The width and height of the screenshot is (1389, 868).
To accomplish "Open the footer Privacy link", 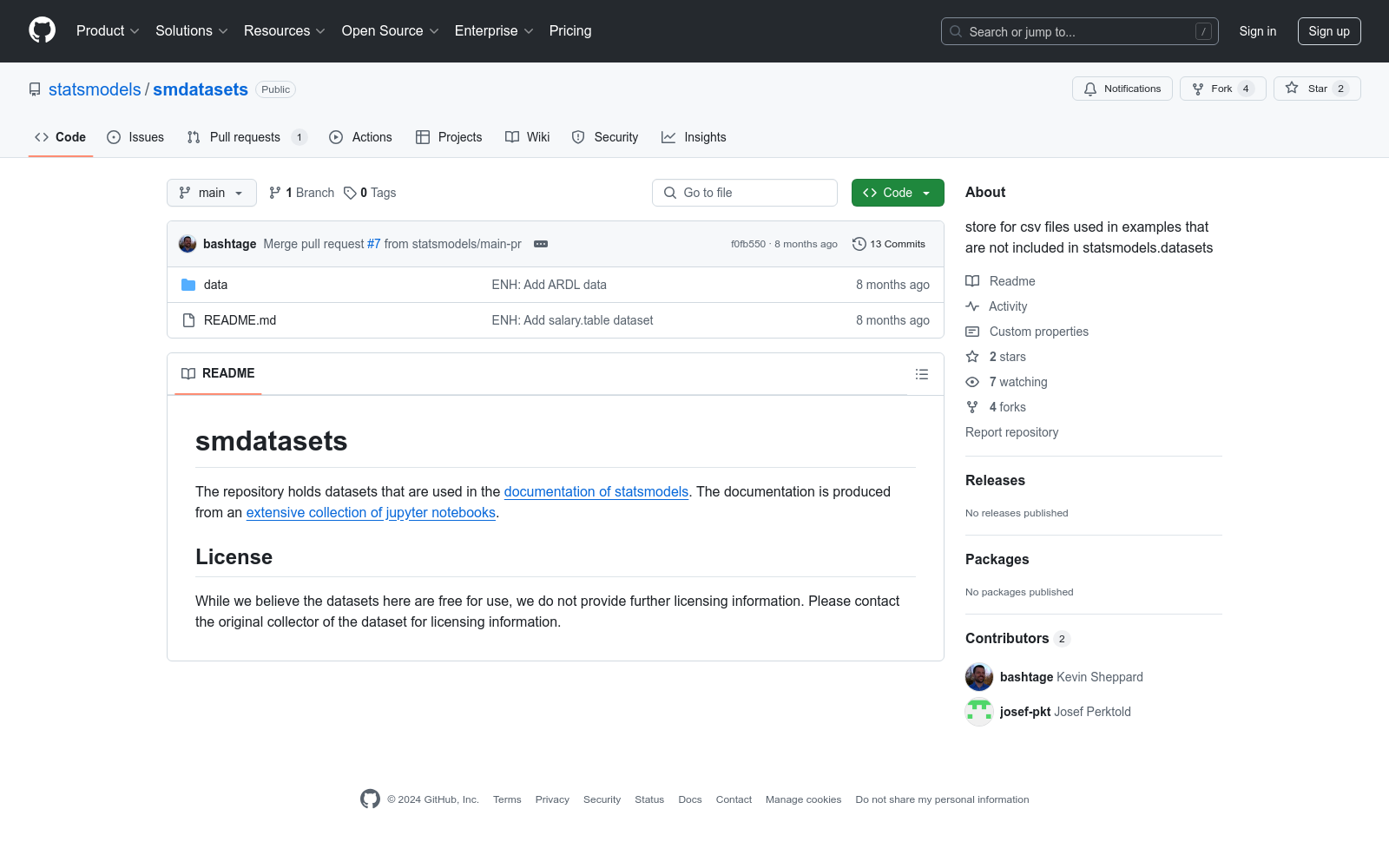I will click(x=552, y=799).
